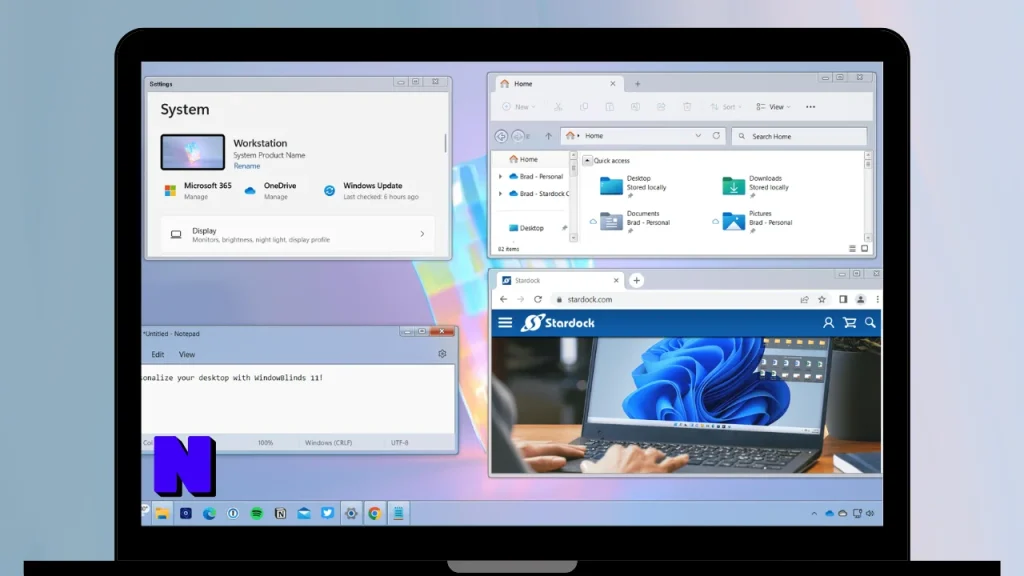Collapse the Quick access group
1024x576 pixels.
tap(587, 160)
